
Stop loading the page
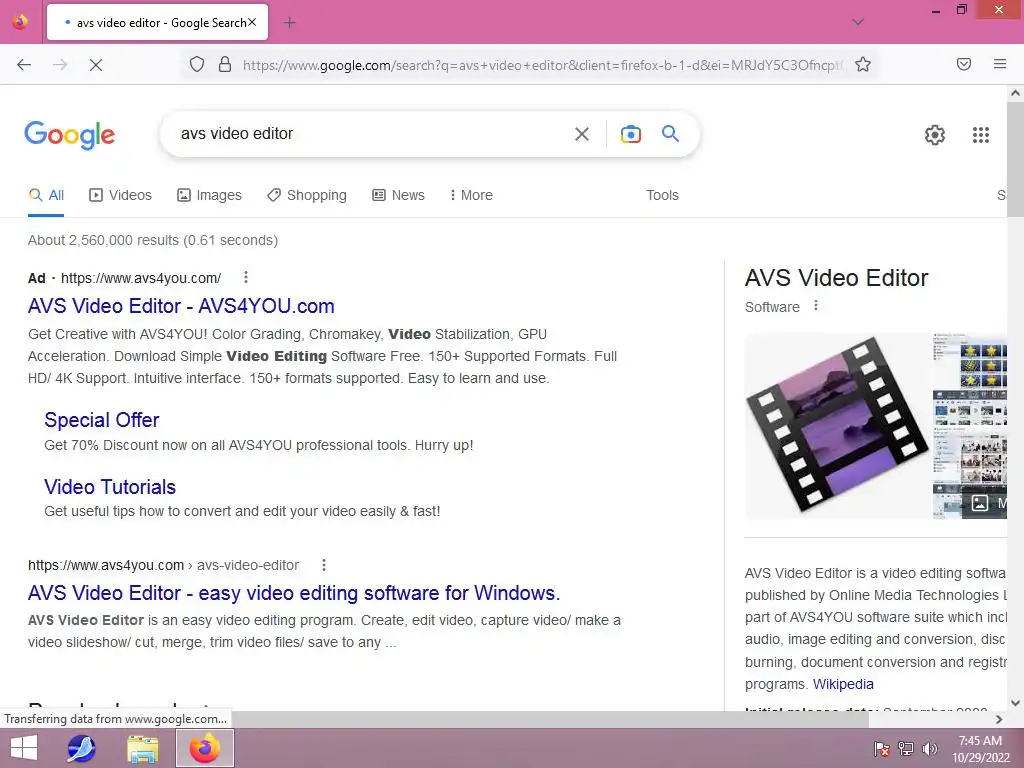(95, 65)
